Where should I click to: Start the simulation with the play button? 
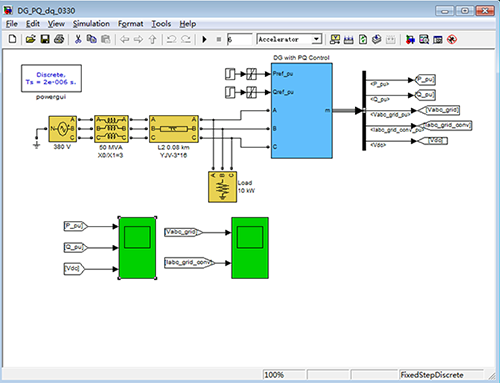tap(205, 40)
